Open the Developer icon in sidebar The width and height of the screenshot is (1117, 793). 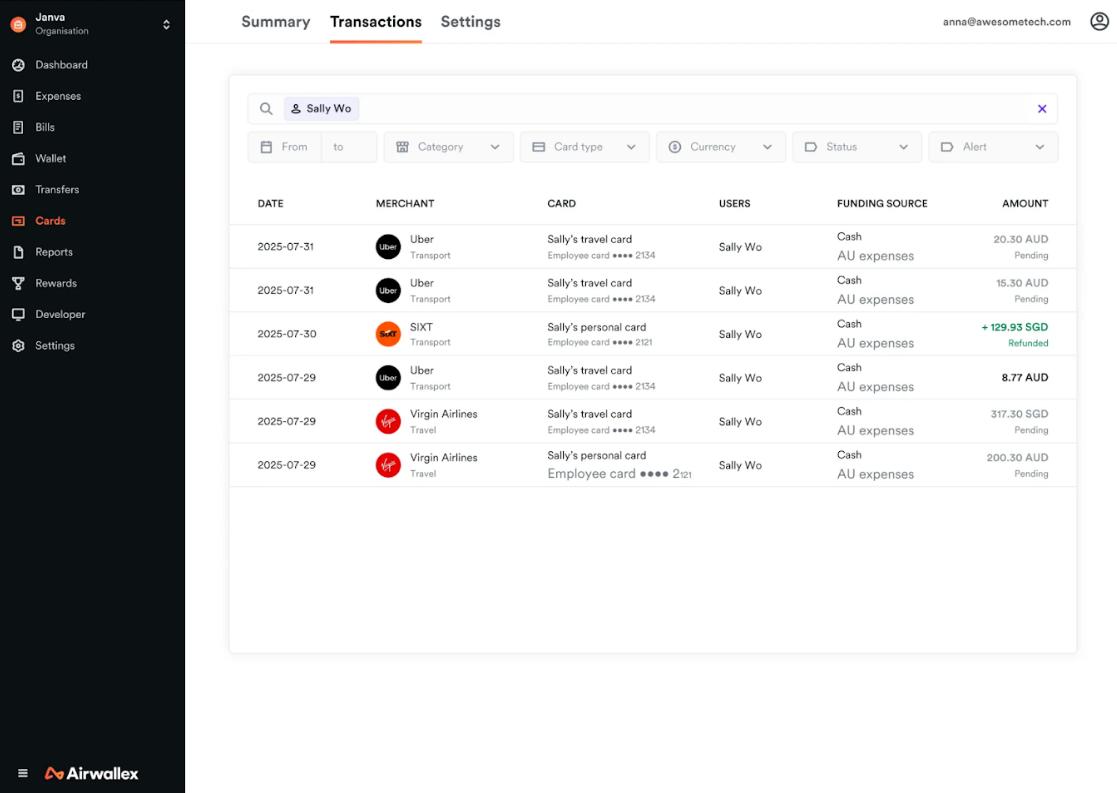[x=18, y=314]
